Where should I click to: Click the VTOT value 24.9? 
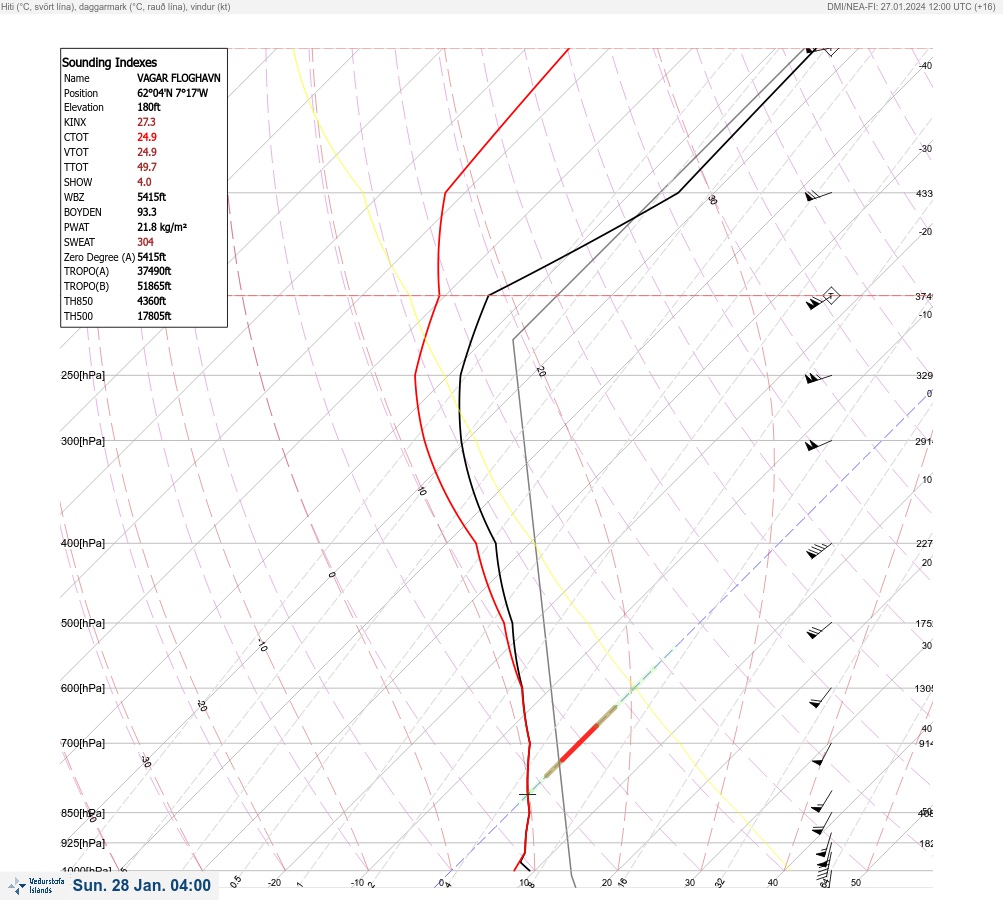coord(146,152)
